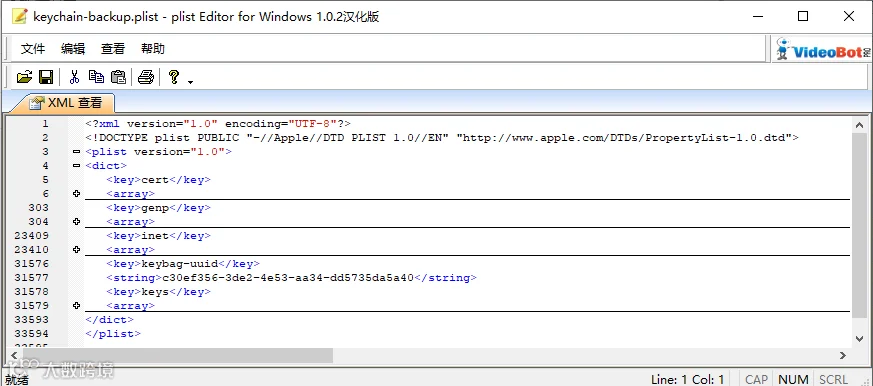
Task: Expand the inet array on line 23410
Action: (x=76, y=250)
